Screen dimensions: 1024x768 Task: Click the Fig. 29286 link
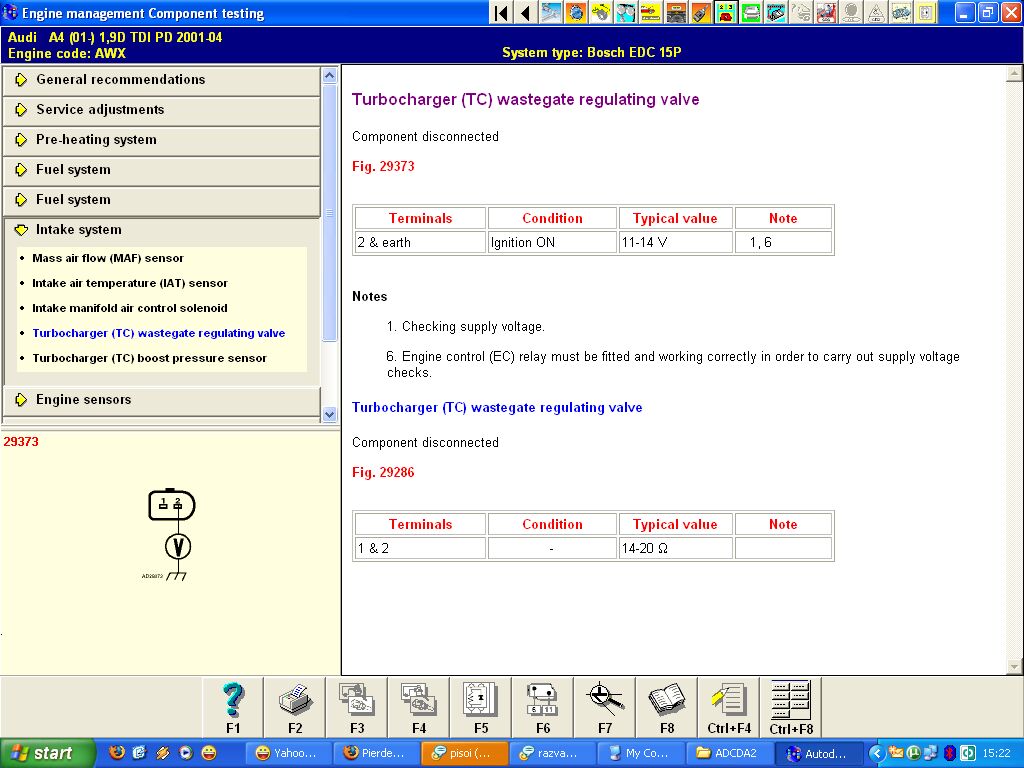click(x=383, y=472)
